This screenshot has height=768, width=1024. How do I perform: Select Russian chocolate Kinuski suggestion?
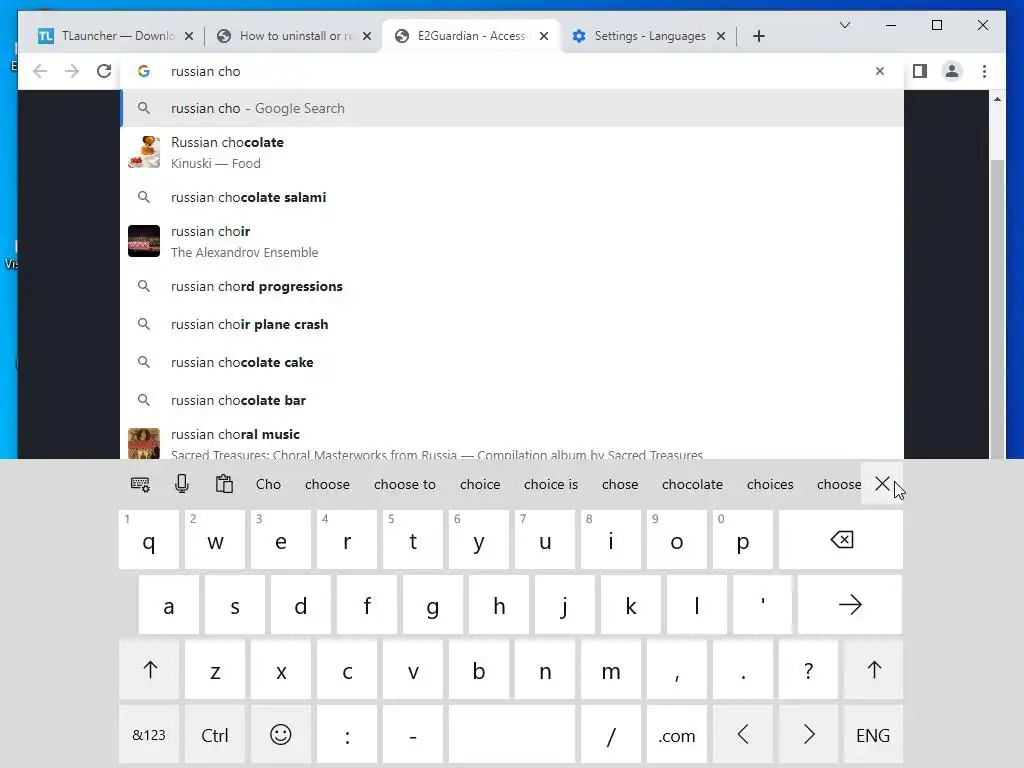(513, 153)
